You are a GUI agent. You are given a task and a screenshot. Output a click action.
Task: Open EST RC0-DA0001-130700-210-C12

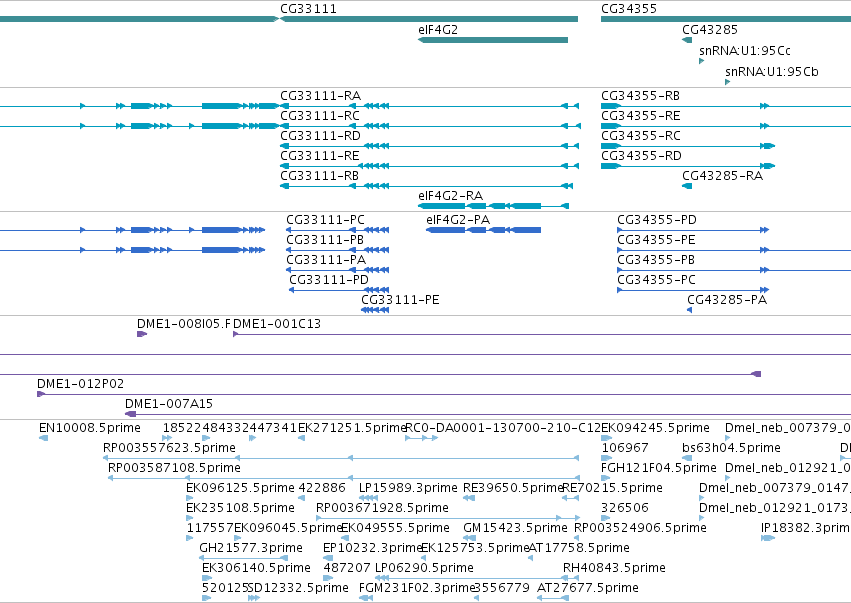point(503,428)
